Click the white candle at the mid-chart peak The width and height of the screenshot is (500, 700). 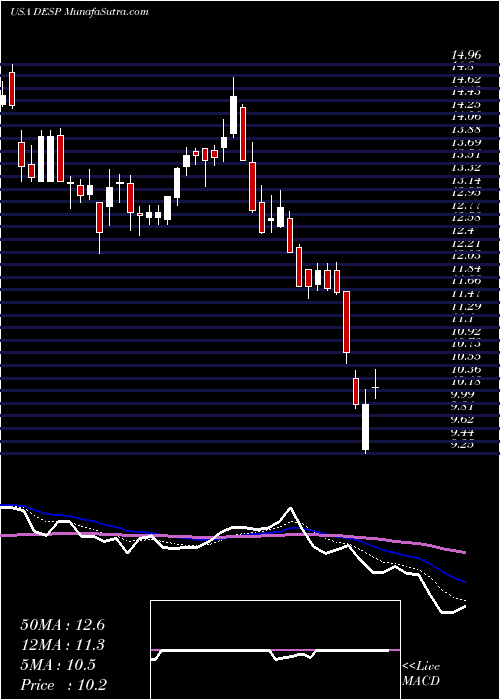pos(233,115)
